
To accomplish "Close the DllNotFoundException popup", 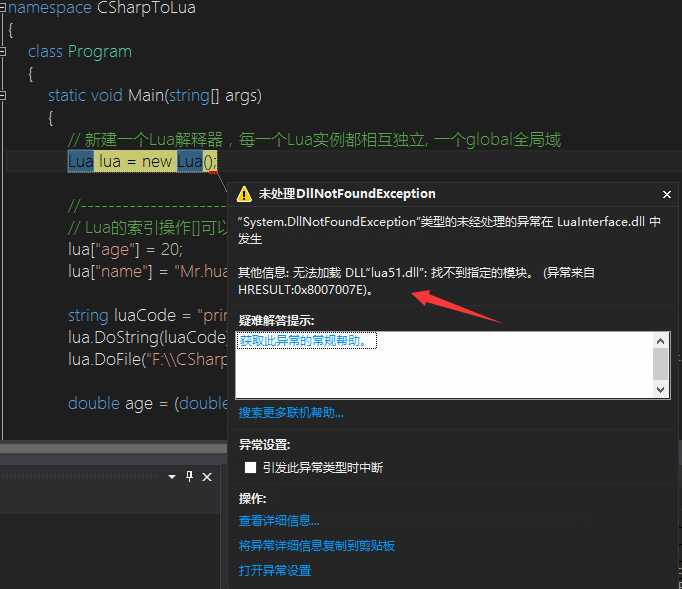I will (x=666, y=194).
